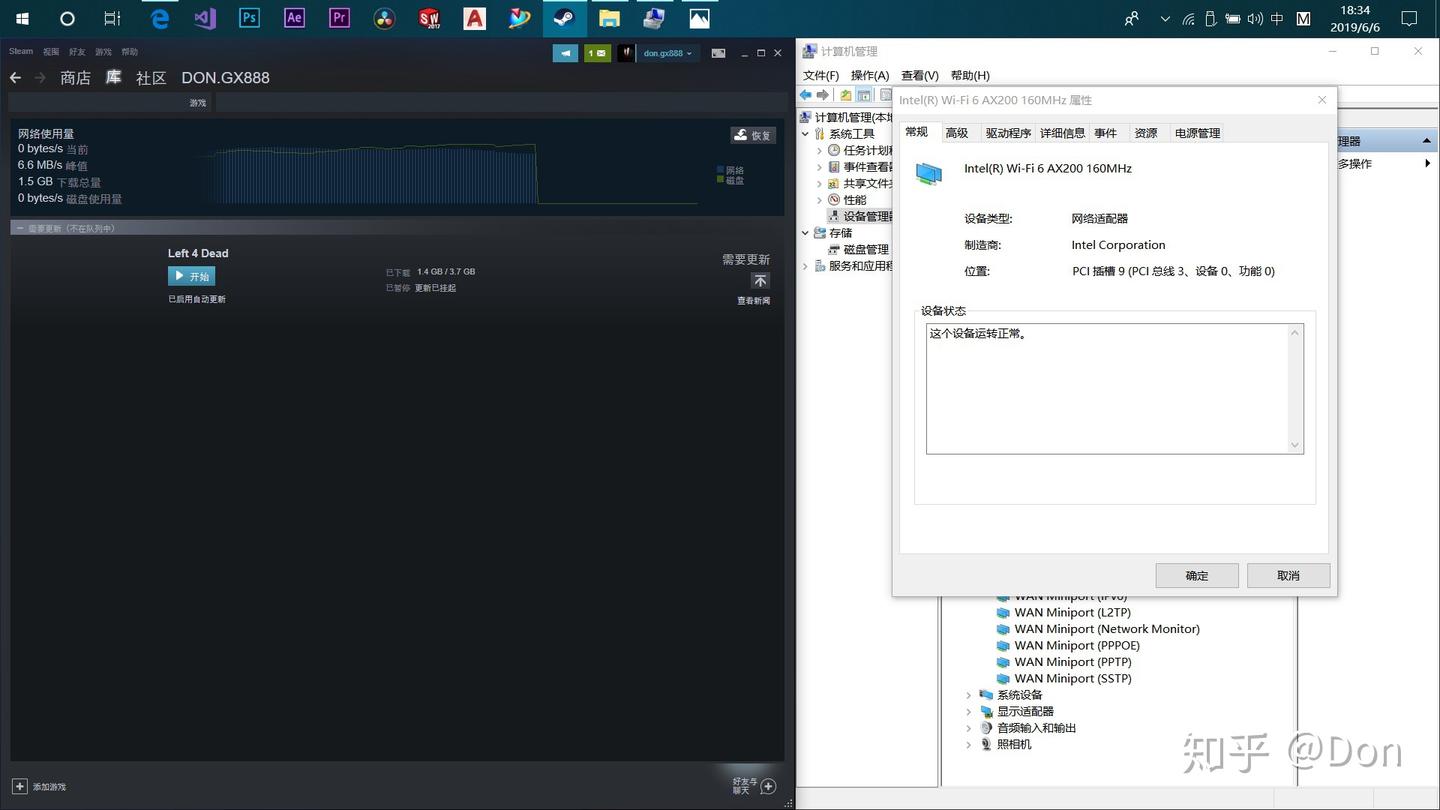Collapse the 存储 tree node
1440x810 pixels.
(805, 233)
